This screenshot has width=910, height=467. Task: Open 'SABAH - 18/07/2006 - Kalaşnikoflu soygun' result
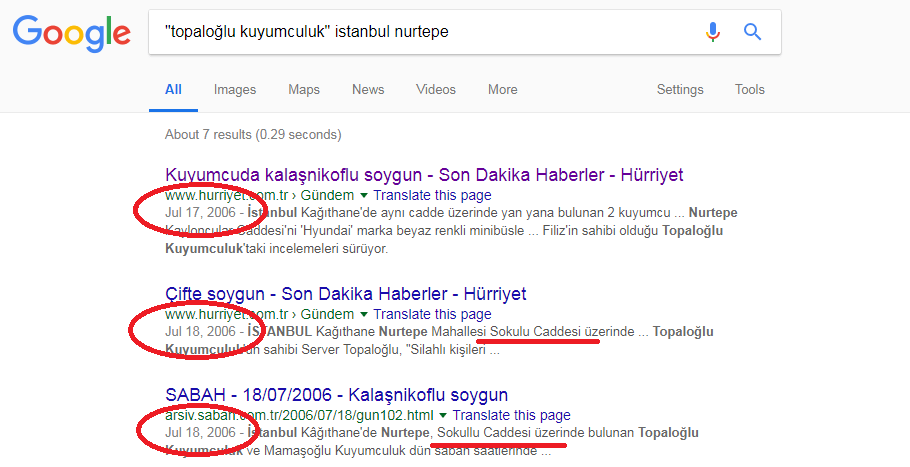click(x=337, y=395)
